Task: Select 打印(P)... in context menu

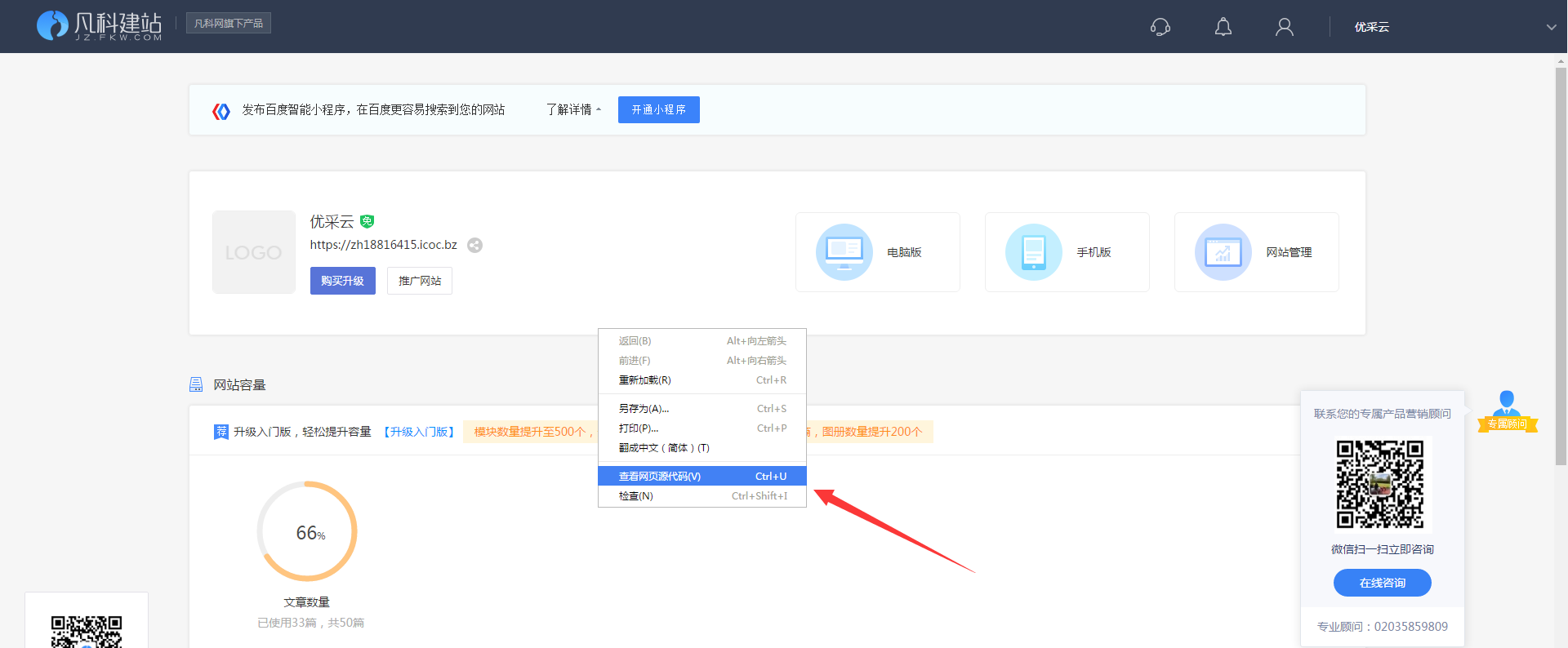Action: click(702, 428)
